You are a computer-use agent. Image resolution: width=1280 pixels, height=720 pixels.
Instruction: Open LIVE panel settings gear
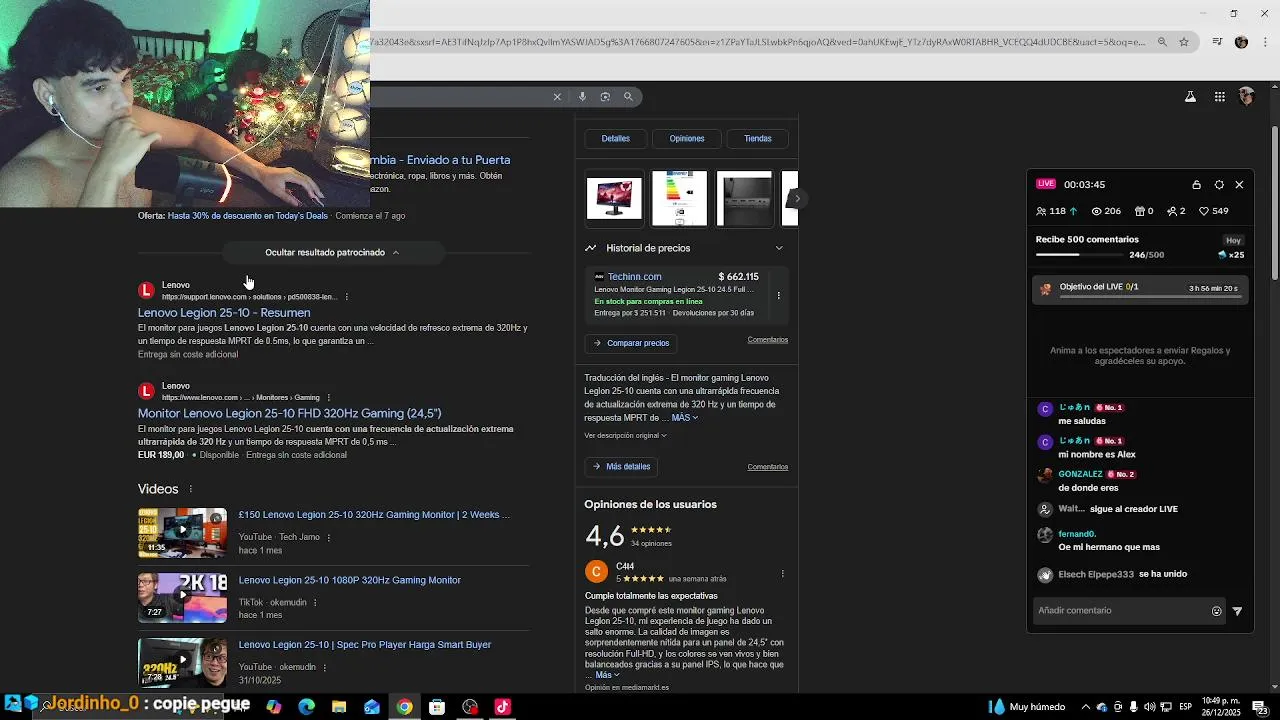(1219, 185)
